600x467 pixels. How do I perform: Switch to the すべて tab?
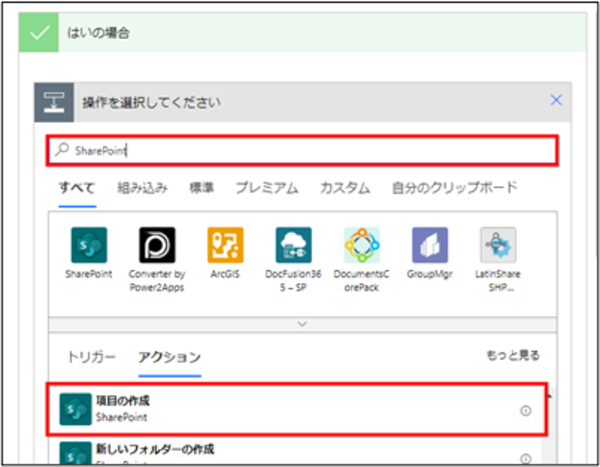[x=77, y=188]
